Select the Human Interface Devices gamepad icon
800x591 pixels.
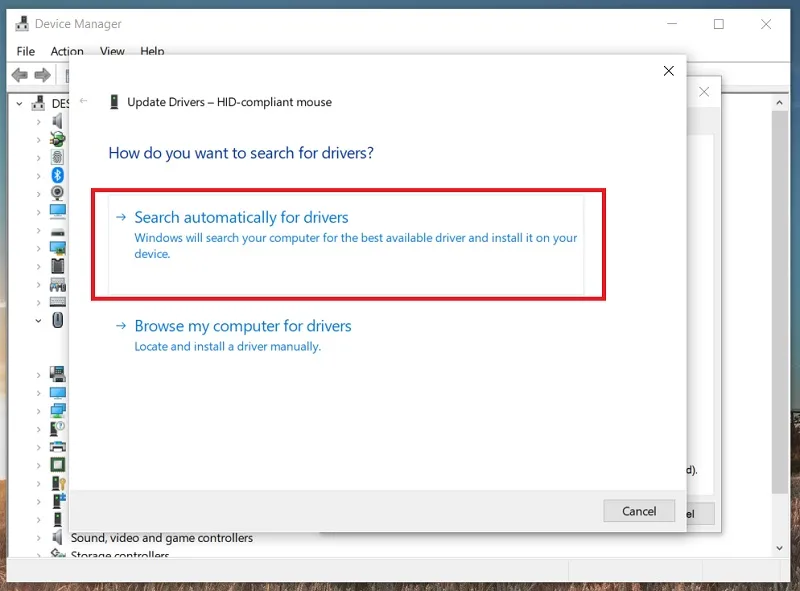tap(58, 285)
